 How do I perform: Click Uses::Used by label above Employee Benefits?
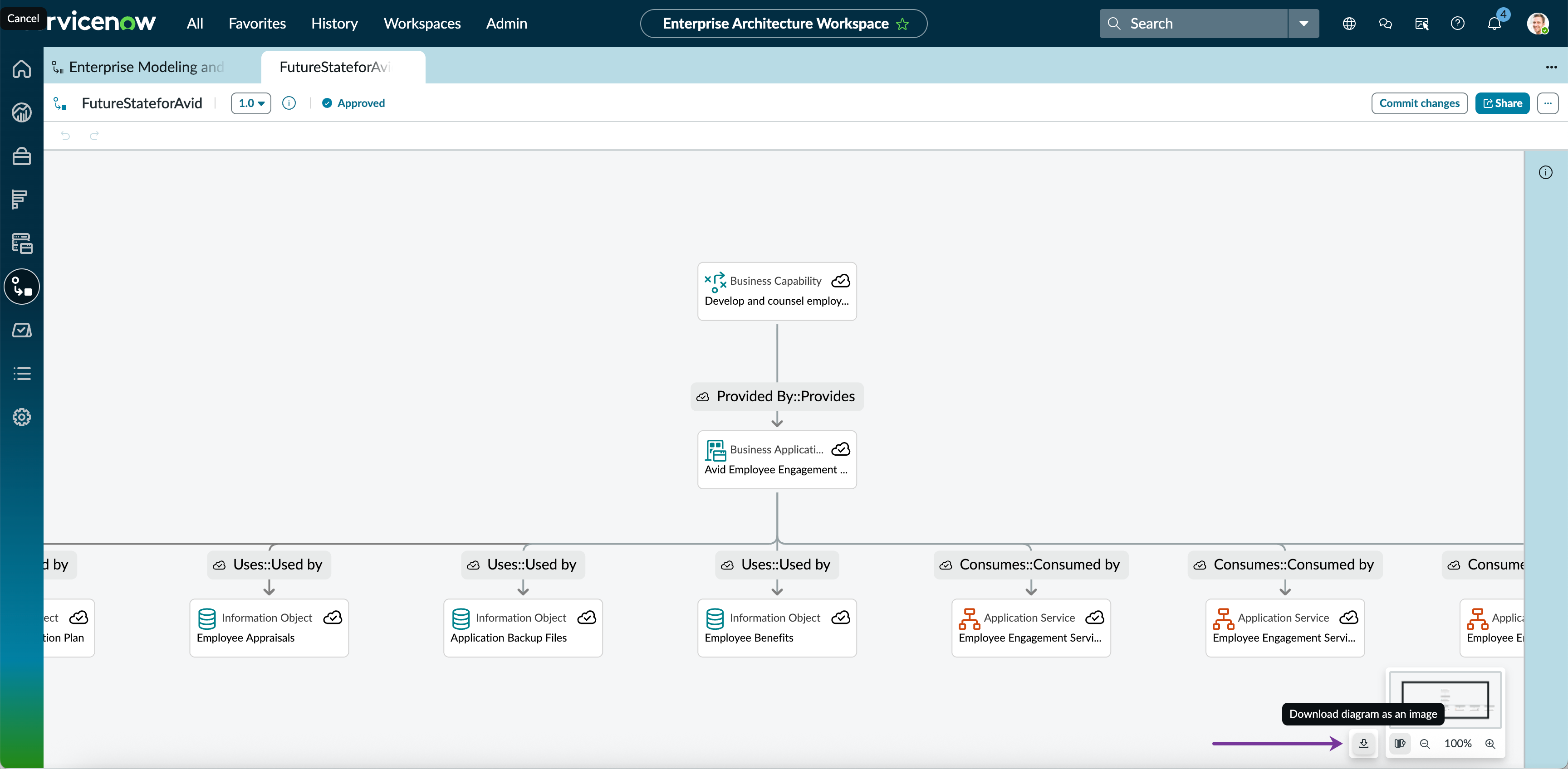tap(777, 565)
